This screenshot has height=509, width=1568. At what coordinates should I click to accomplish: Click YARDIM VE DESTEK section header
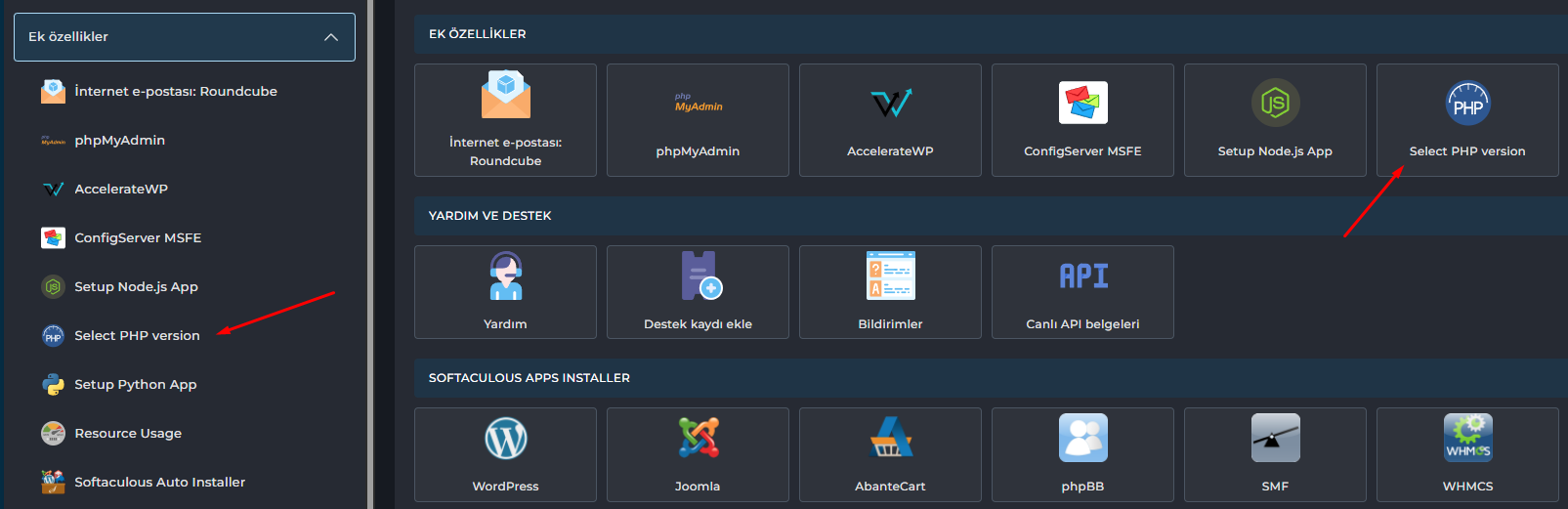click(991, 216)
